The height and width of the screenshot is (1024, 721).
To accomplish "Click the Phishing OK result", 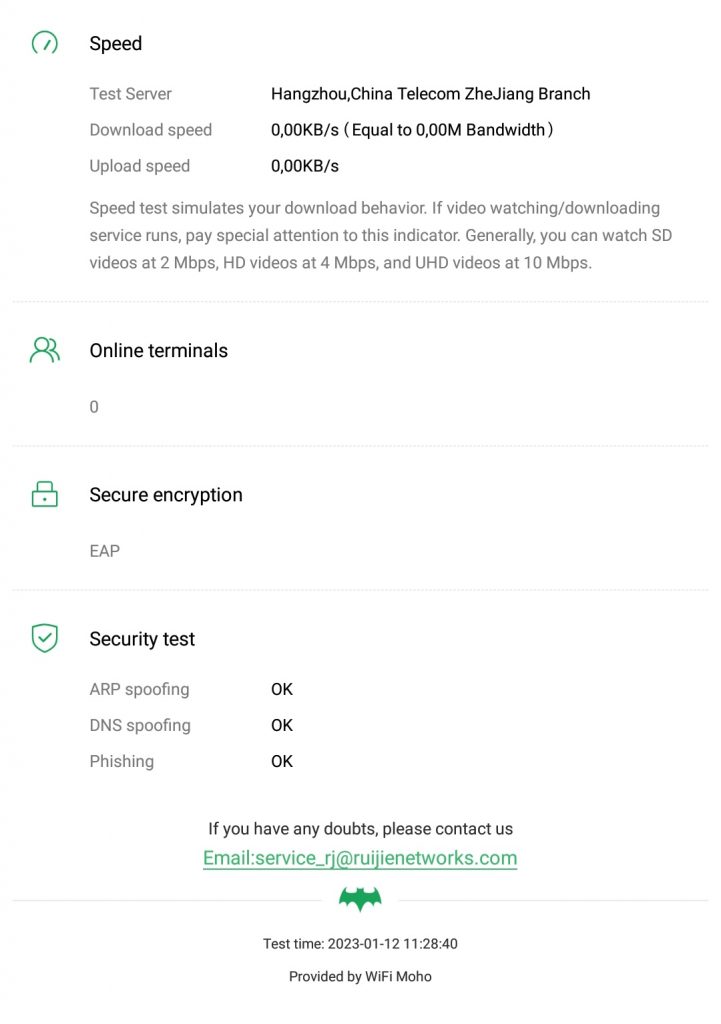I will 282,761.
